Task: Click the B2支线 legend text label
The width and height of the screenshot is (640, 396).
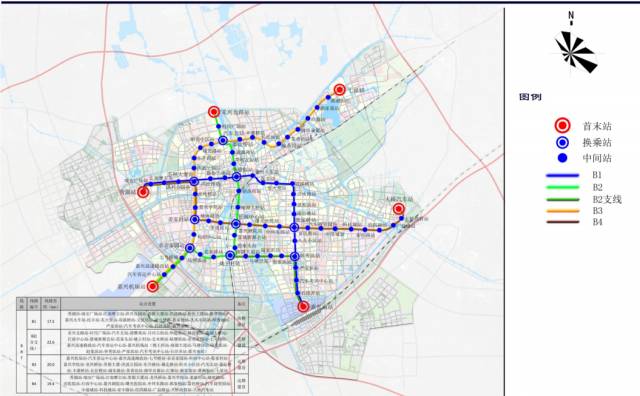Action: (607, 199)
